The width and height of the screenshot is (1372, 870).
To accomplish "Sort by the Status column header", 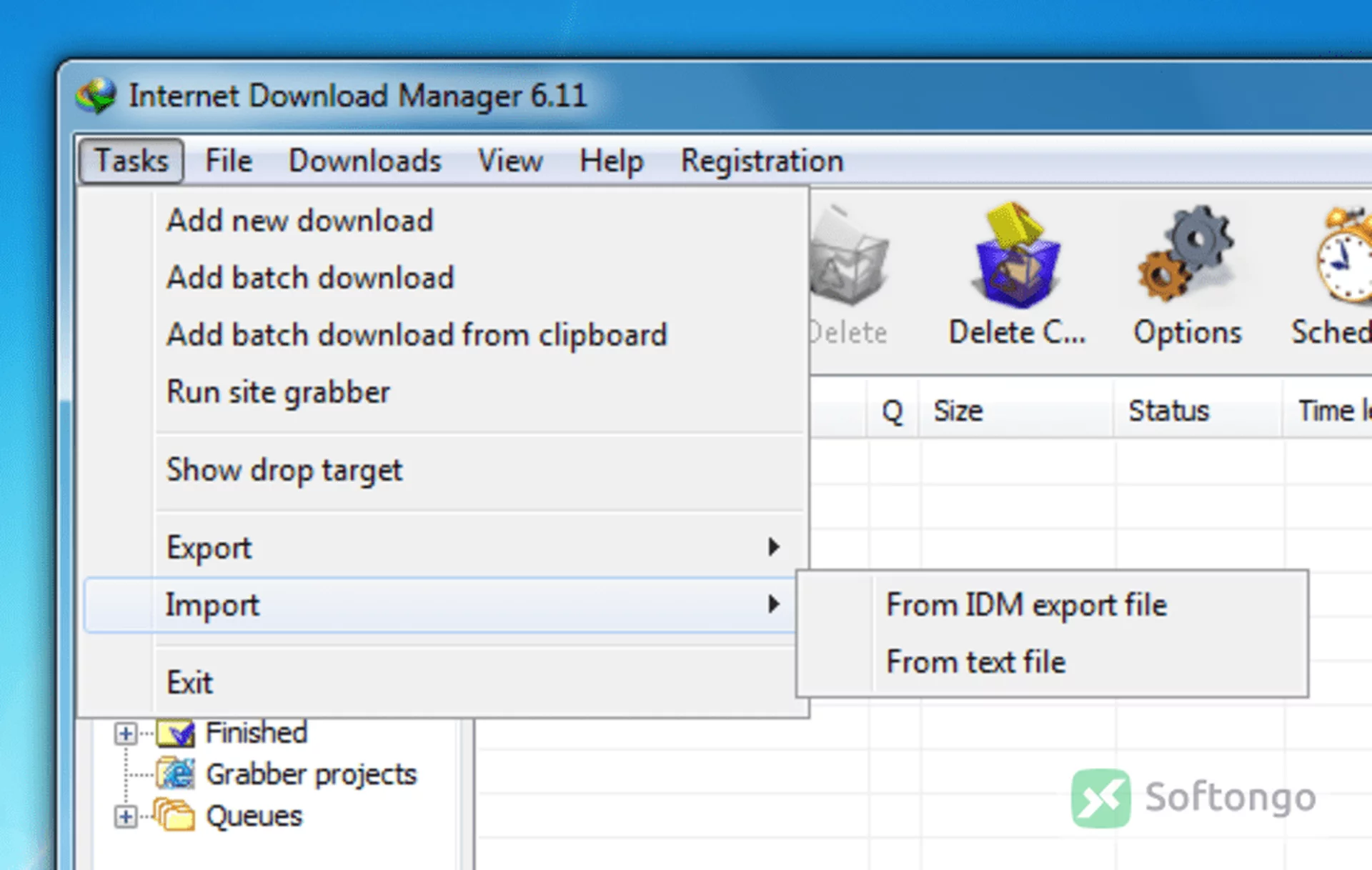I will point(1197,411).
